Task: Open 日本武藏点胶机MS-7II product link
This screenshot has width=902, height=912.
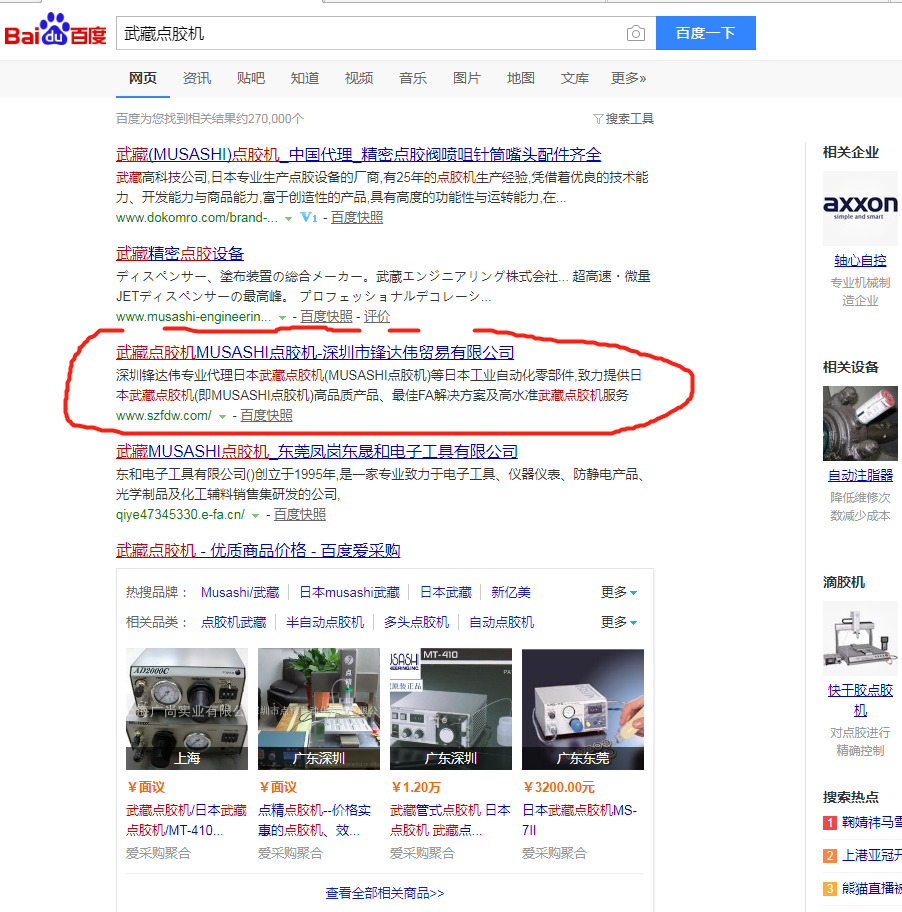Action: [x=579, y=820]
